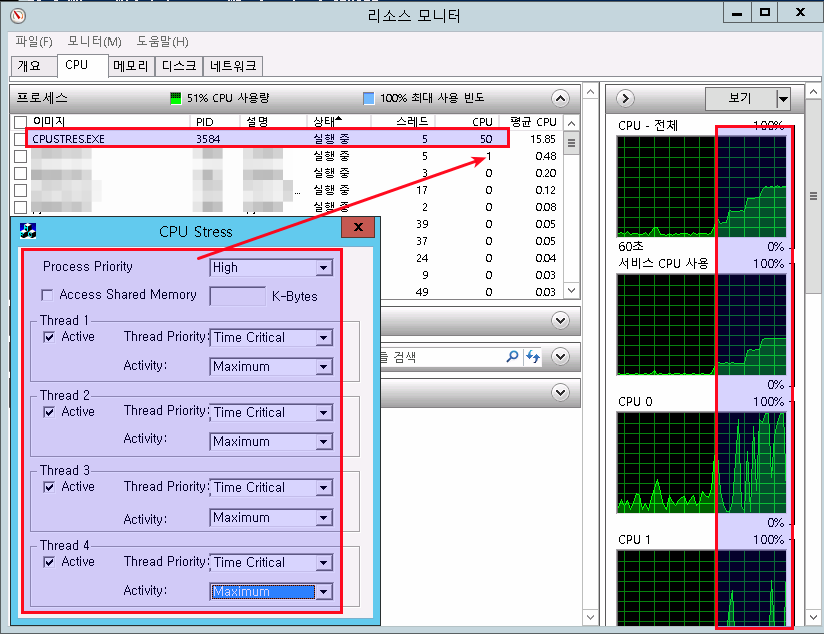Click the CPU Stress window app icon
The image size is (824, 634).
pyautogui.click(x=27, y=231)
